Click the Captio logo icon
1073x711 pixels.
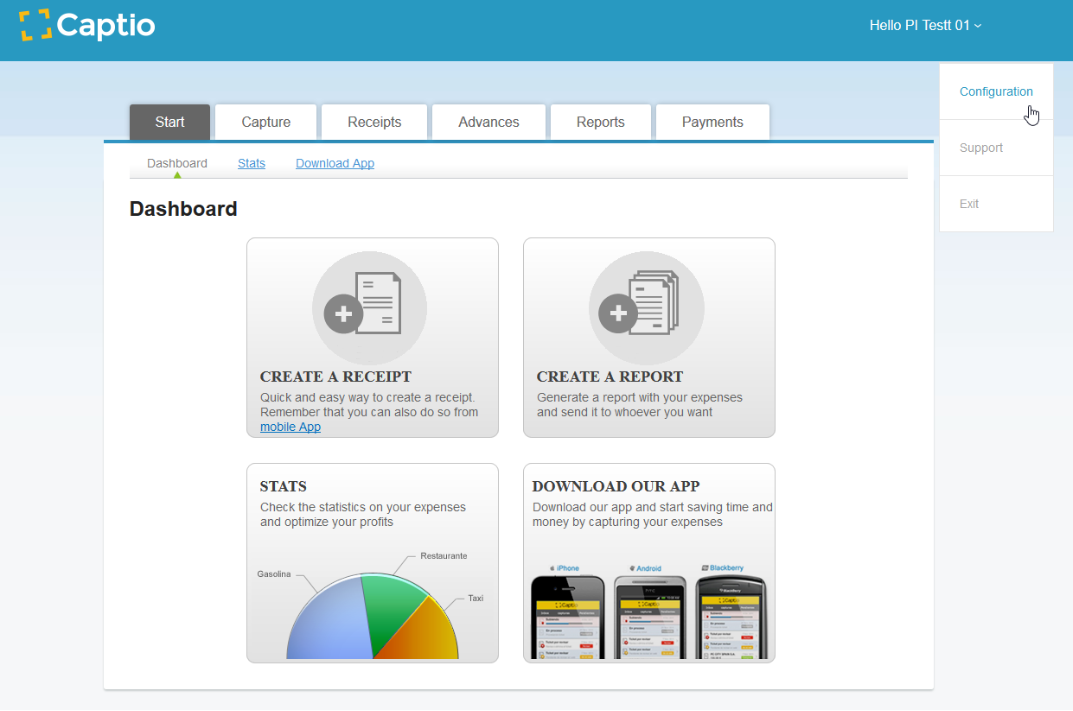35,25
